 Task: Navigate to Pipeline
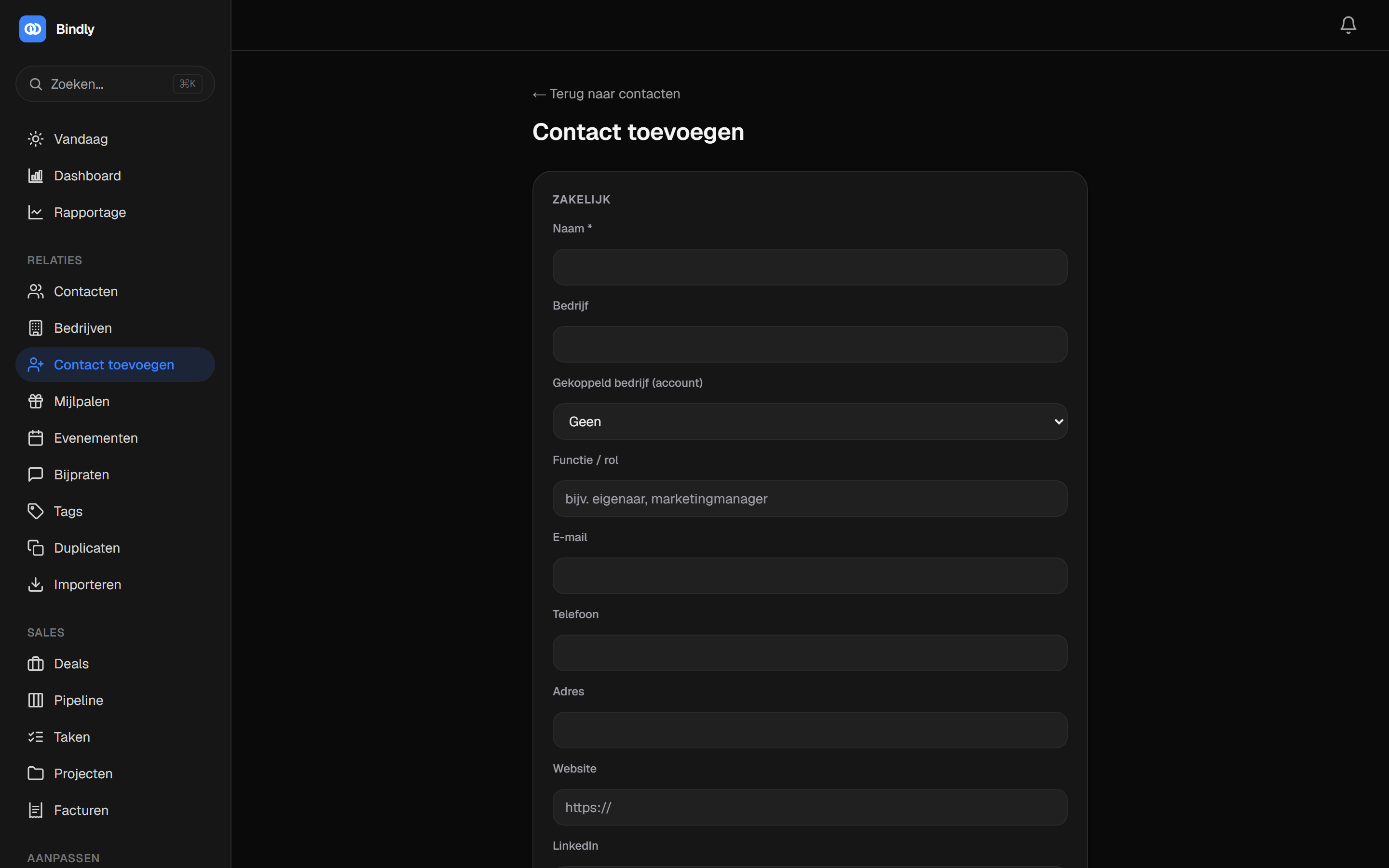tap(115, 700)
